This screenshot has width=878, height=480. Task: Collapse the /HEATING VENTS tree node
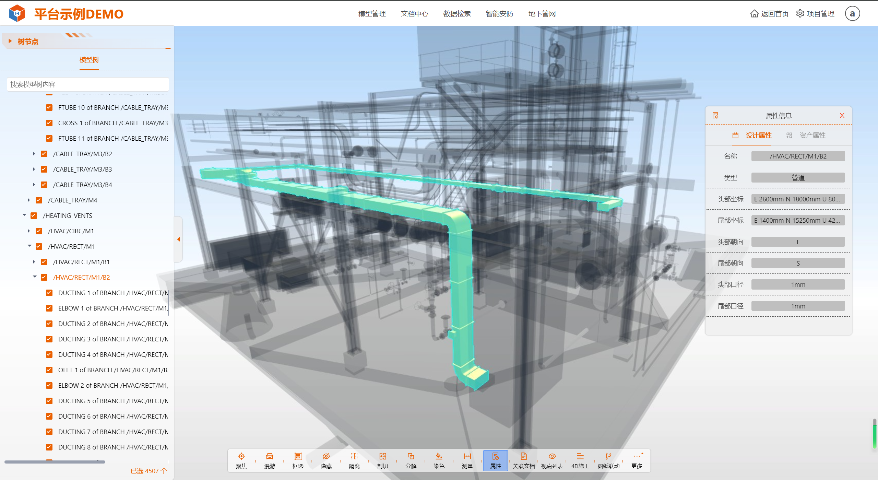[24, 215]
